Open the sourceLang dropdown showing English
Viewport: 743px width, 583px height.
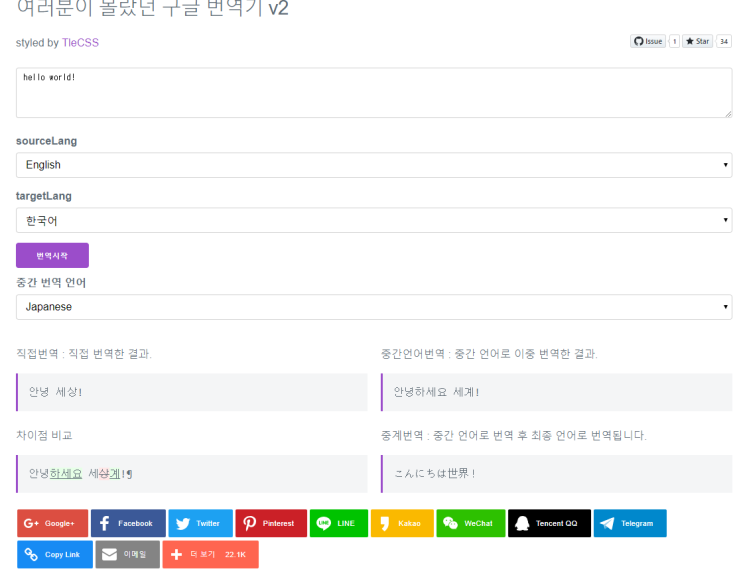[x=374, y=165]
